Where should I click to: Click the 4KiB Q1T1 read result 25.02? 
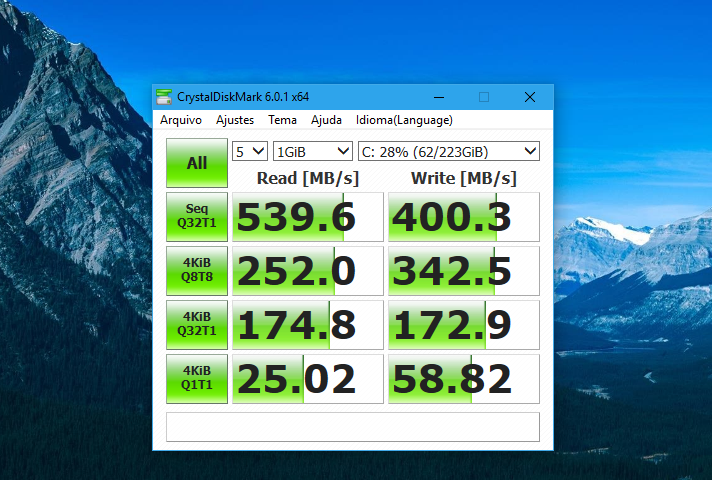pyautogui.click(x=308, y=379)
